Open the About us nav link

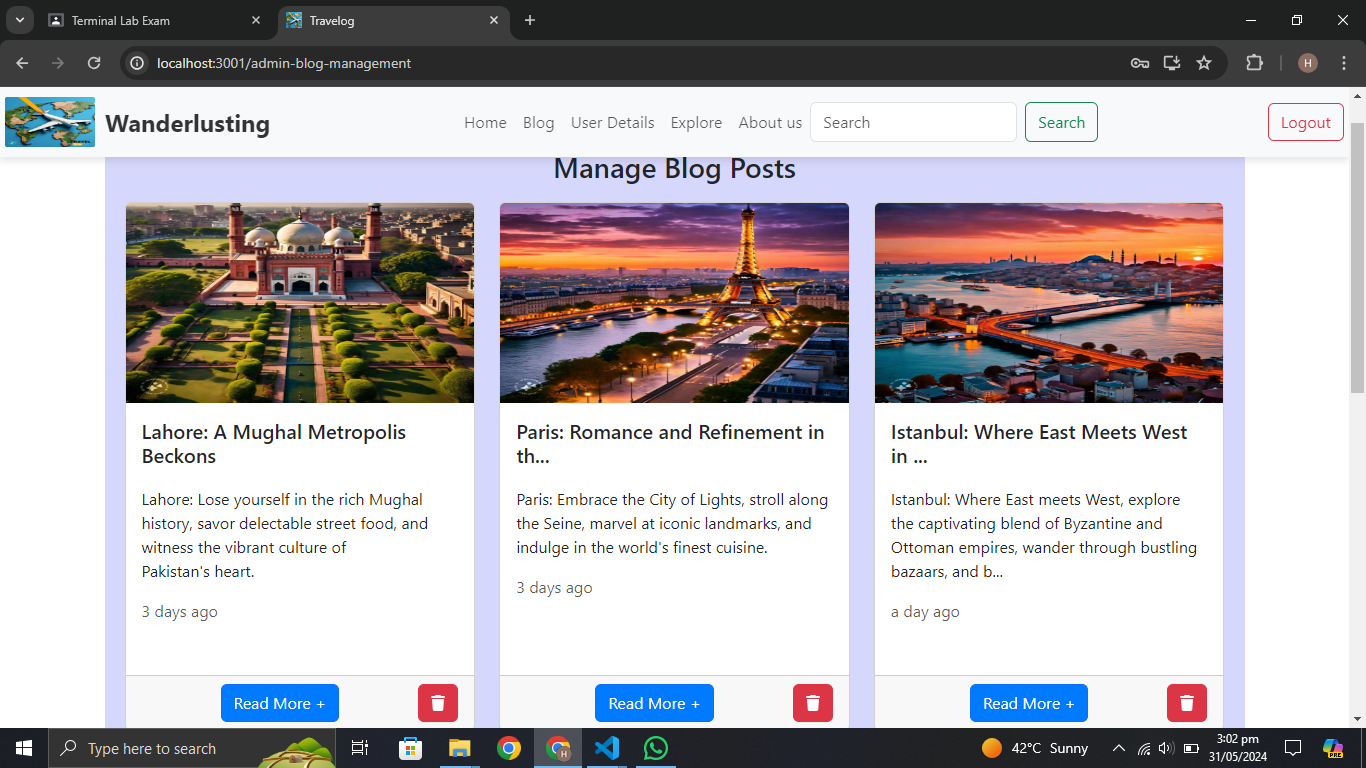[x=770, y=122]
